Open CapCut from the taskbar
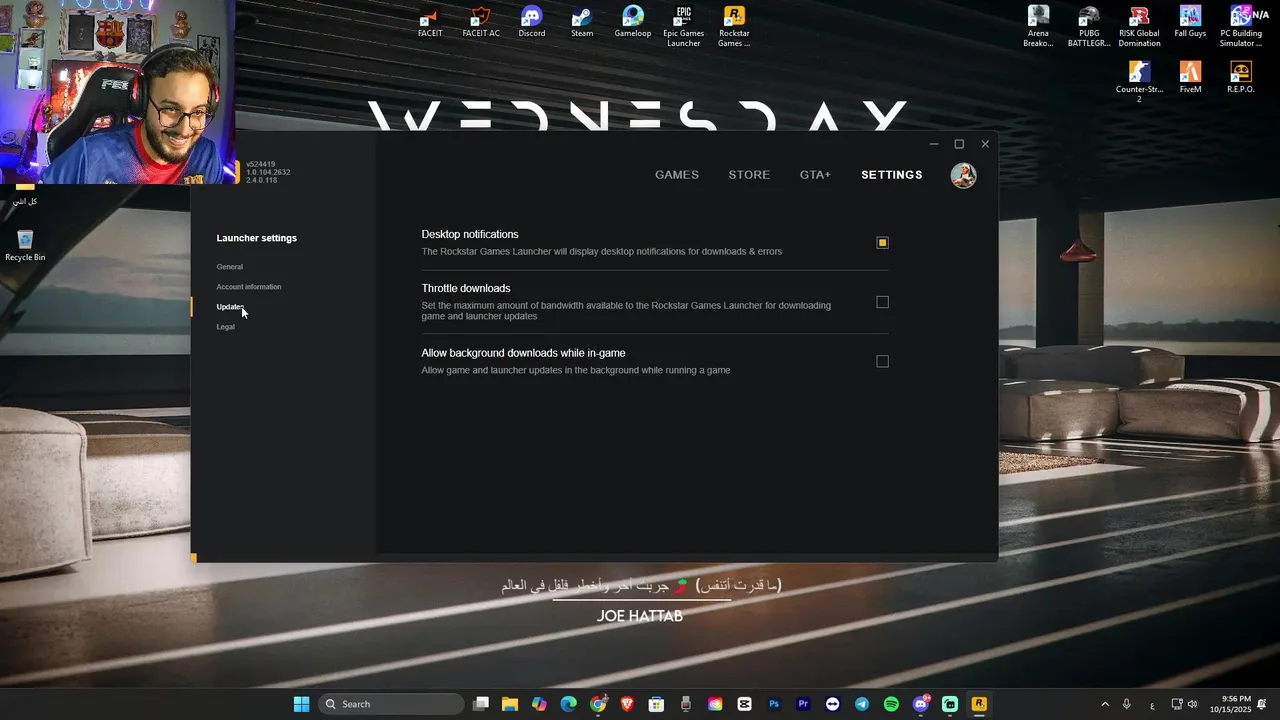 [744, 704]
